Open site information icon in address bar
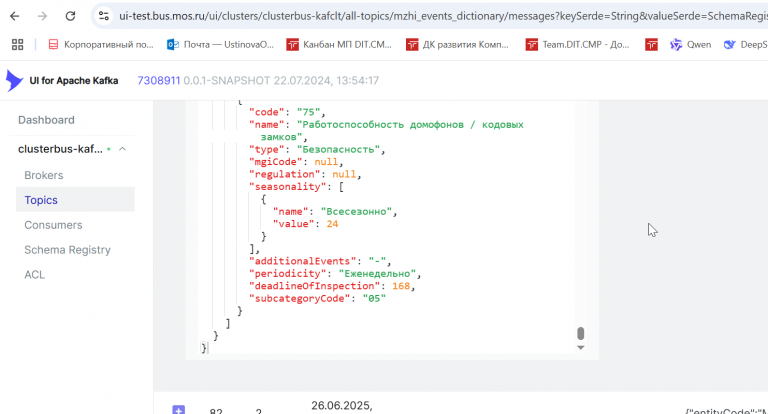The image size is (768, 414). coord(104,16)
